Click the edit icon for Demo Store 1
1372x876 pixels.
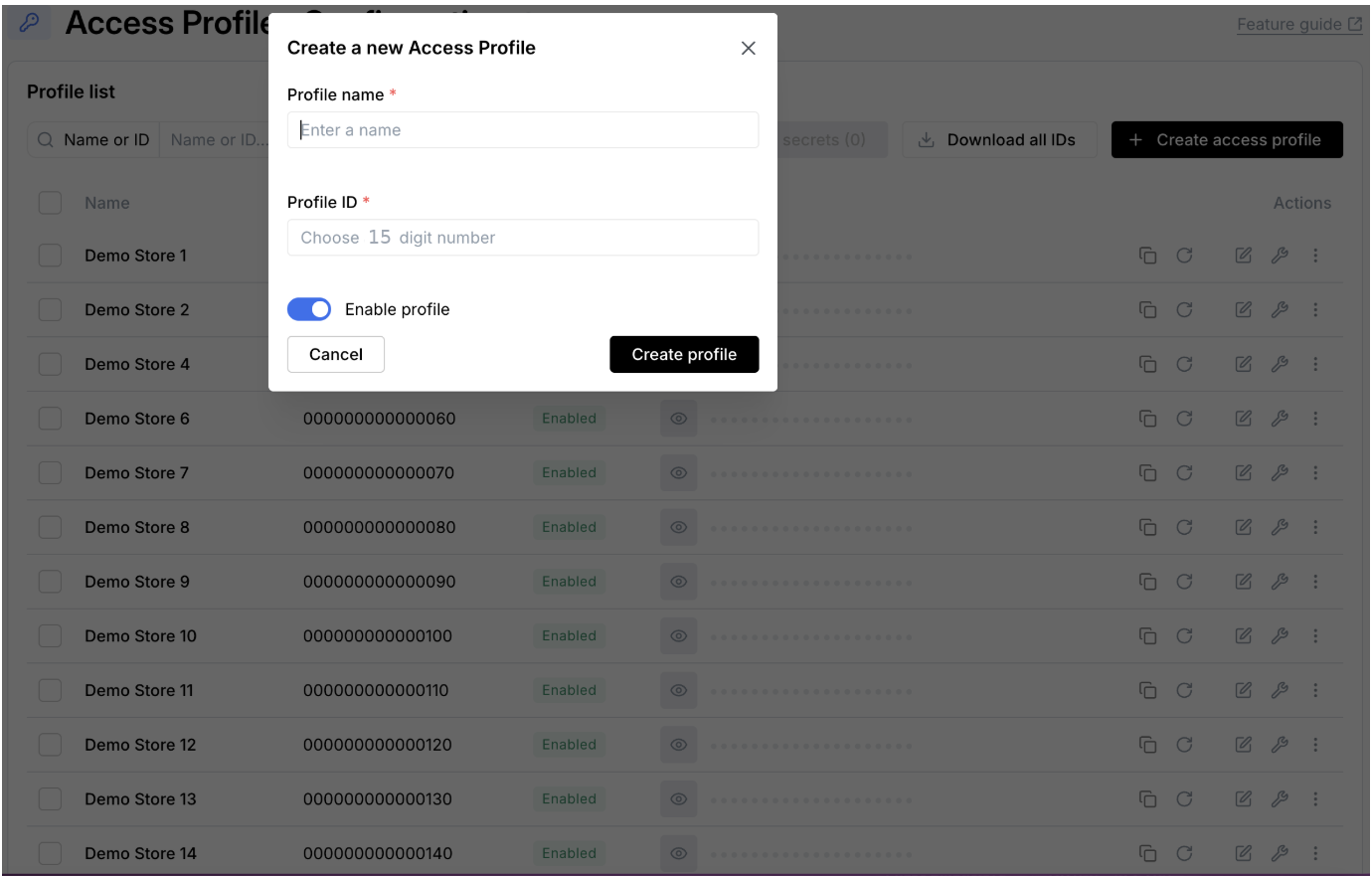(1244, 256)
